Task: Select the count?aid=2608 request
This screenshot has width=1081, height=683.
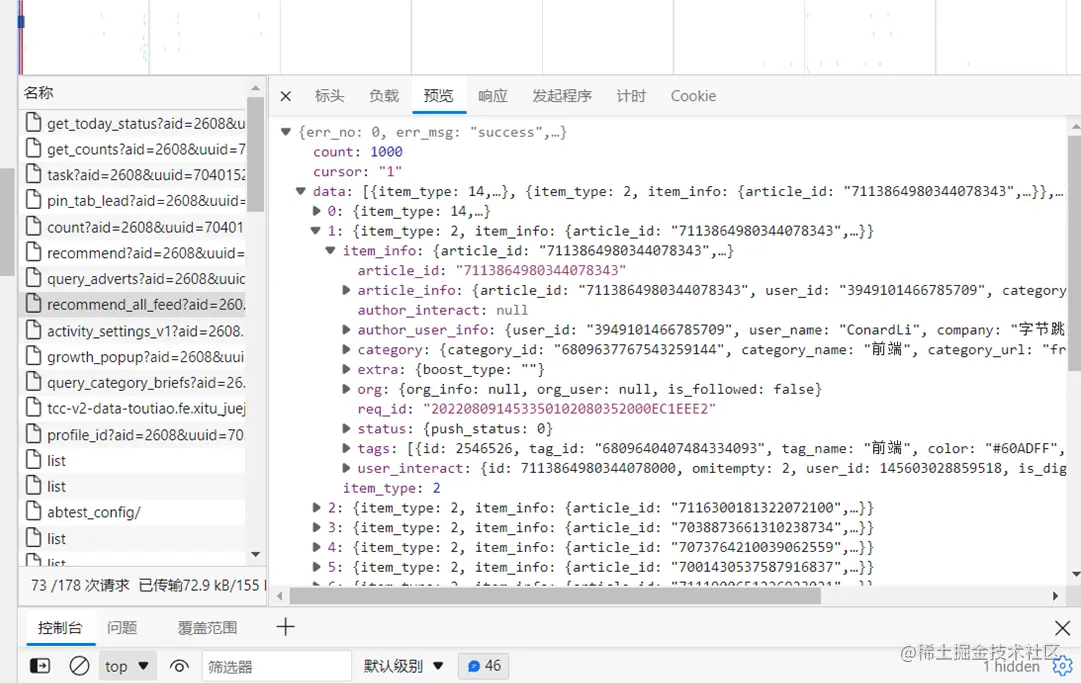Action: coord(133,227)
